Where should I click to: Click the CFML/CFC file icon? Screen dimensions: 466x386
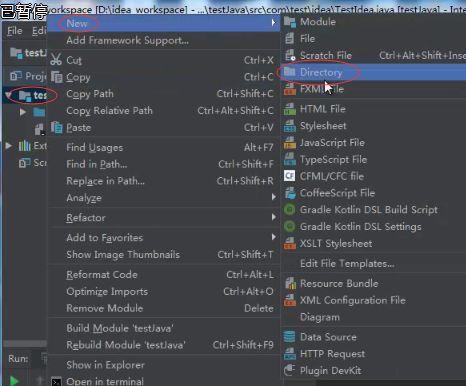(289, 176)
